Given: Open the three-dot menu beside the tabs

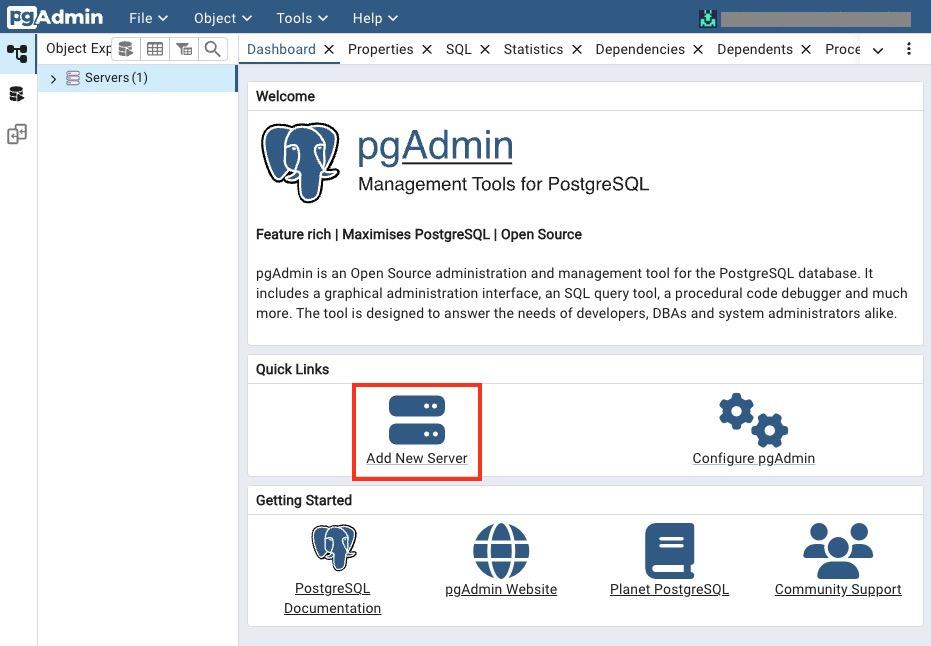Looking at the screenshot, I should click(909, 48).
